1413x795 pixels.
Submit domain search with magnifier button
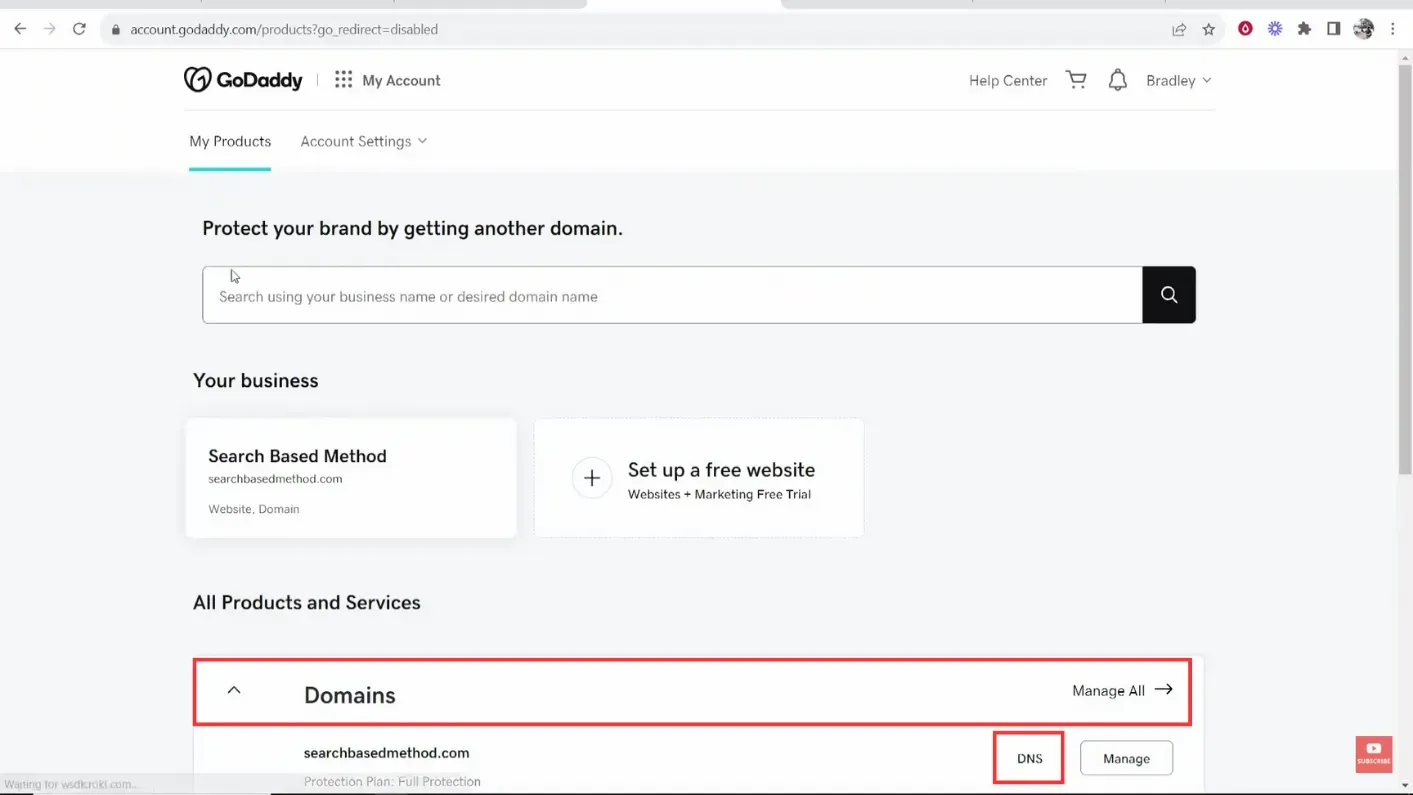(1169, 295)
